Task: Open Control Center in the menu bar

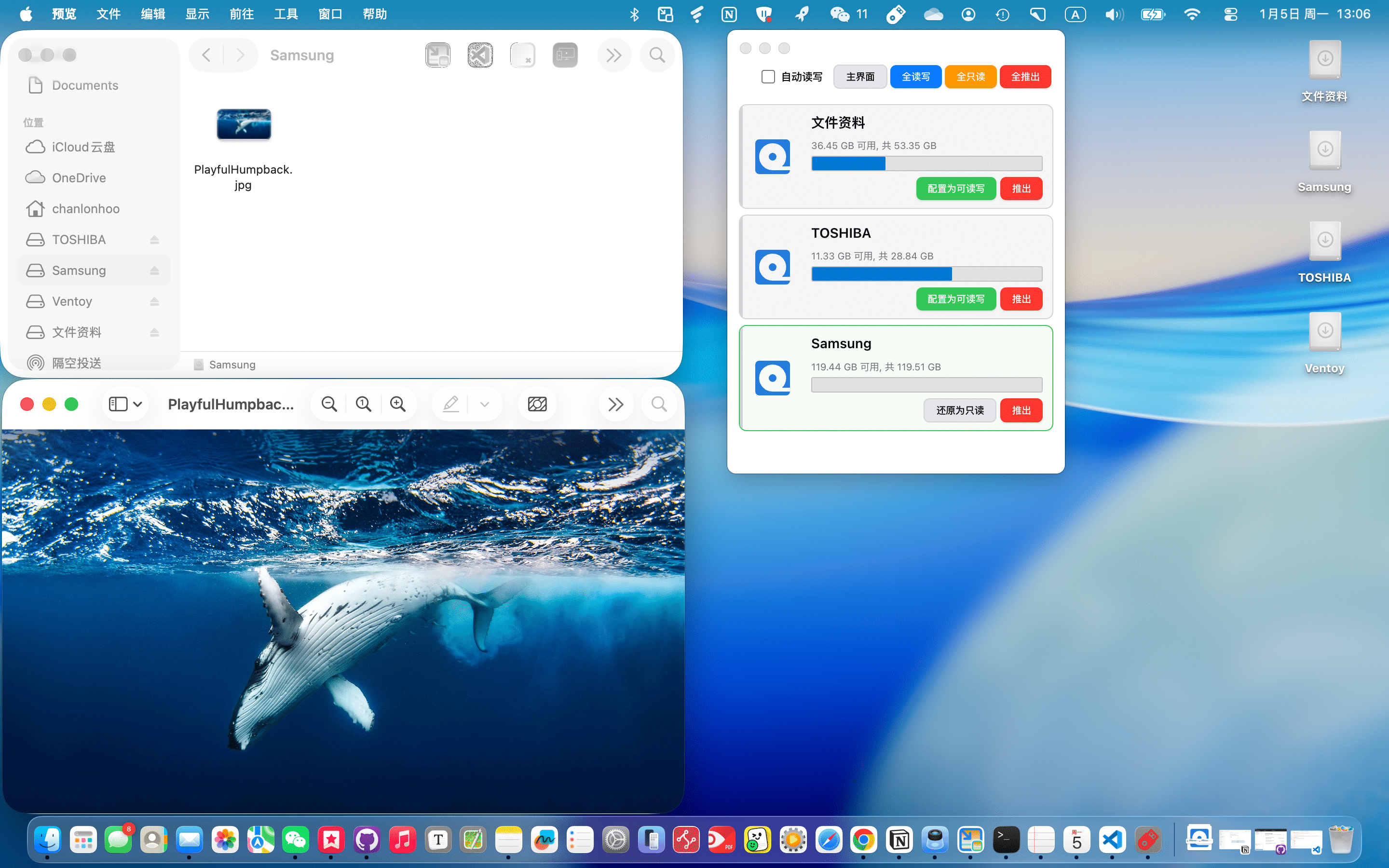Action: click(1230, 14)
